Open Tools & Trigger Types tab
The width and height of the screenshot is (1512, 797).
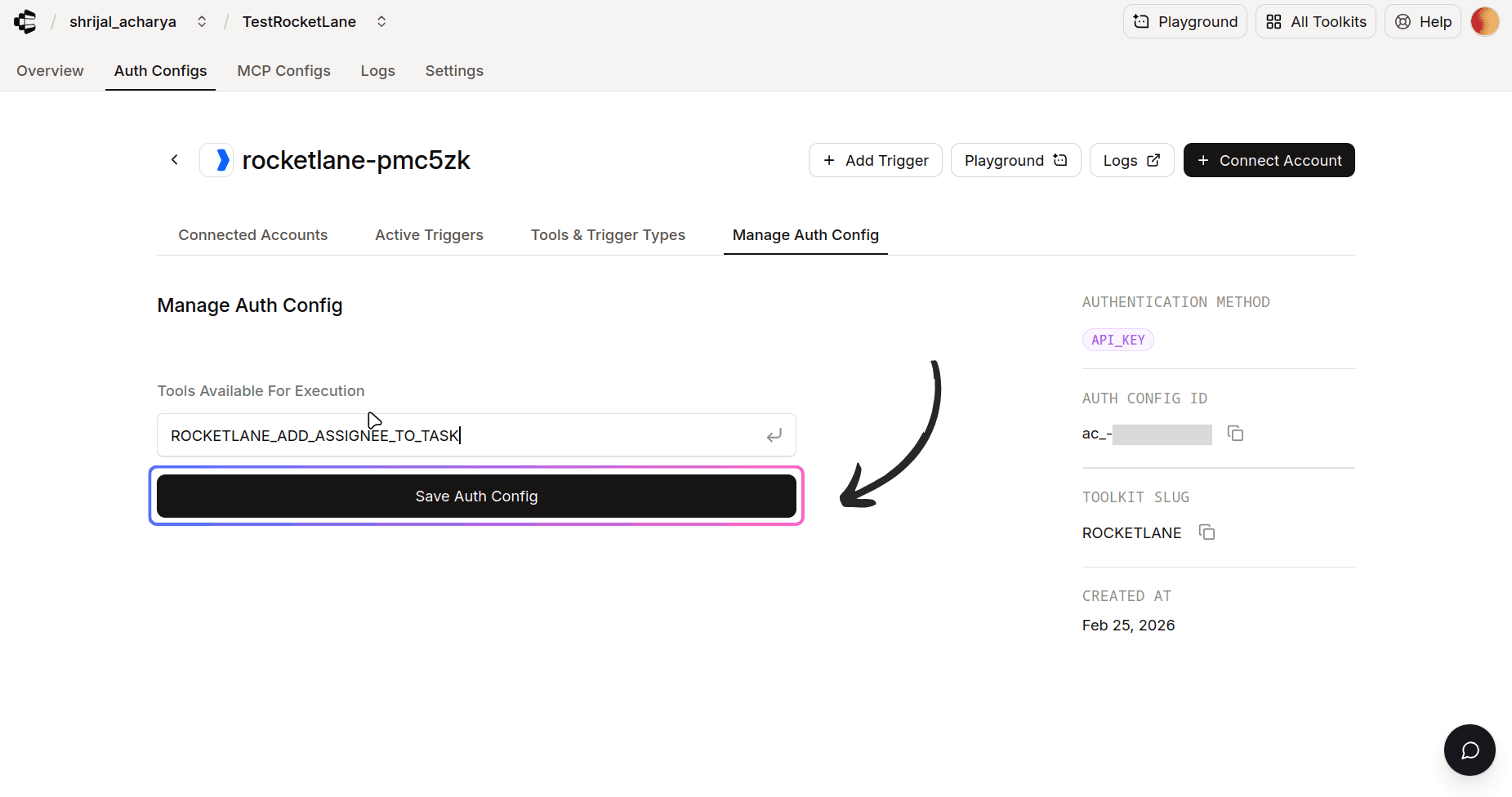click(x=608, y=235)
